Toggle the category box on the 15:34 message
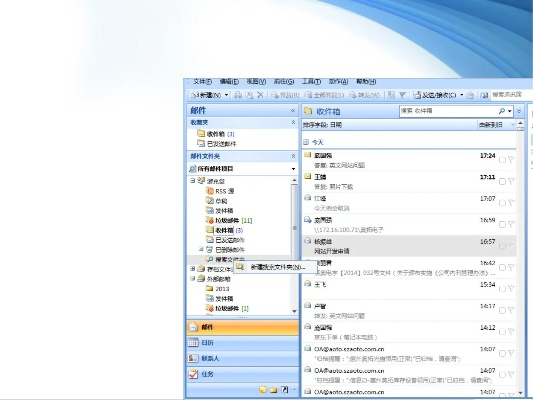This screenshot has width=533, height=400. coord(502,289)
